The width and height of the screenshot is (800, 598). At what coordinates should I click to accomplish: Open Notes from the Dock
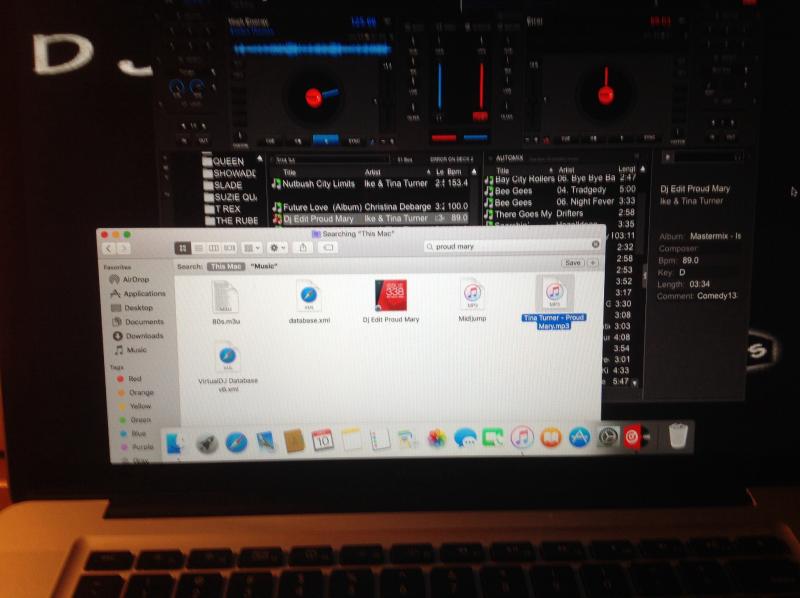[352, 439]
